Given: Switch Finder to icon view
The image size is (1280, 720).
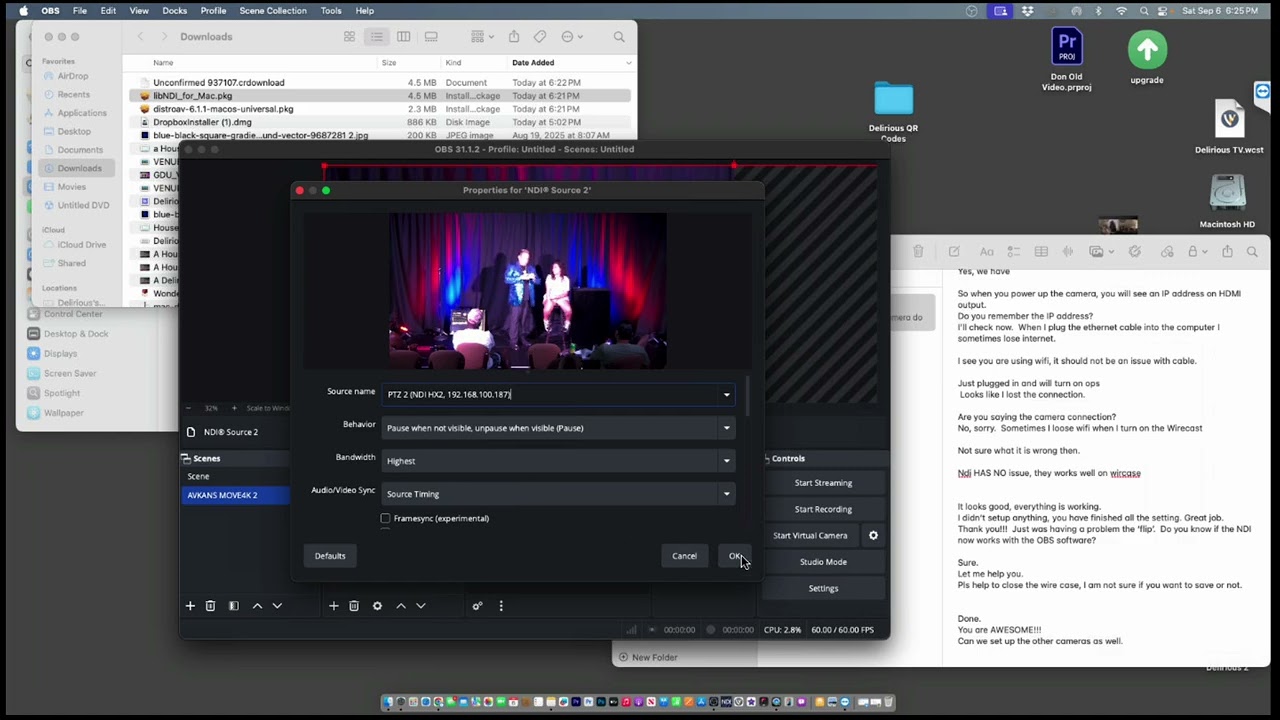Looking at the screenshot, I should [x=349, y=37].
